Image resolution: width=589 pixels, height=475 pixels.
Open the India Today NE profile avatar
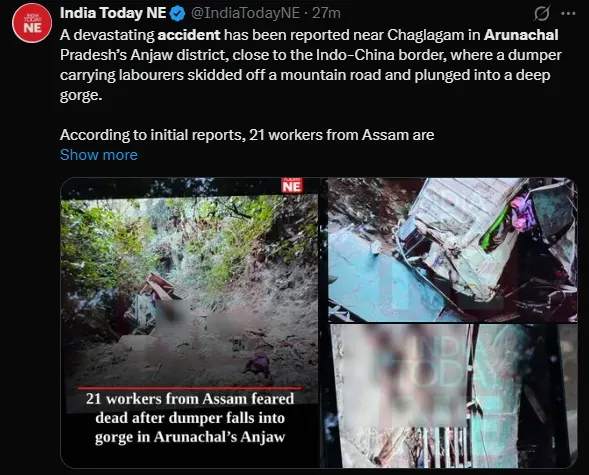(x=32, y=23)
